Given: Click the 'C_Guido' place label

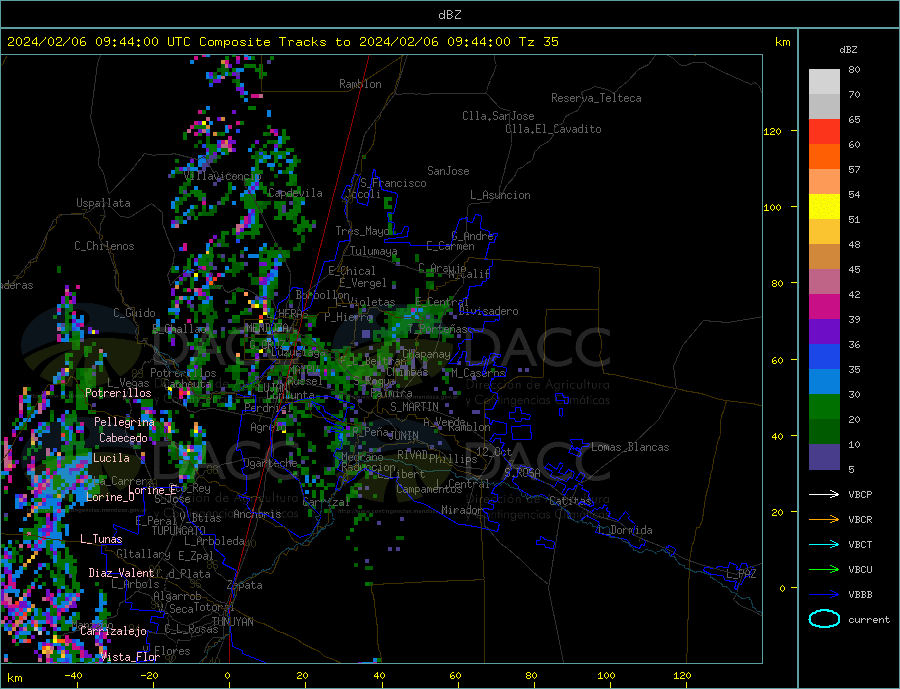Looking at the screenshot, I should click(x=134, y=313).
